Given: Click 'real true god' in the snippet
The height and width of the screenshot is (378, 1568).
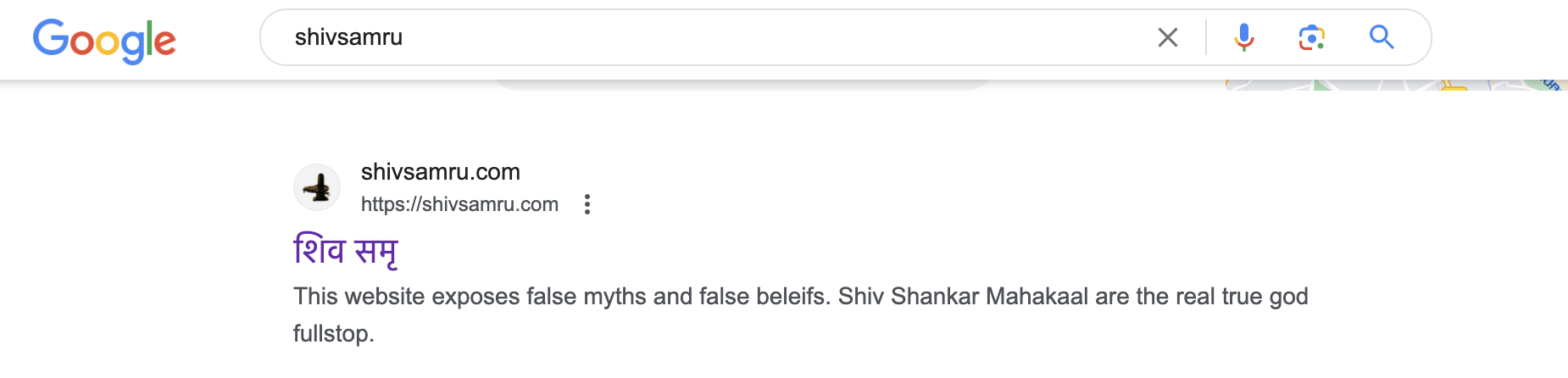Looking at the screenshot, I should [1240, 297].
